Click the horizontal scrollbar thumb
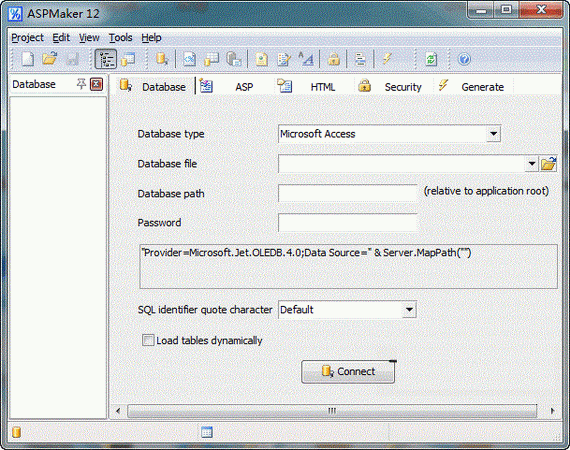The height and width of the screenshot is (450, 570). (332, 411)
